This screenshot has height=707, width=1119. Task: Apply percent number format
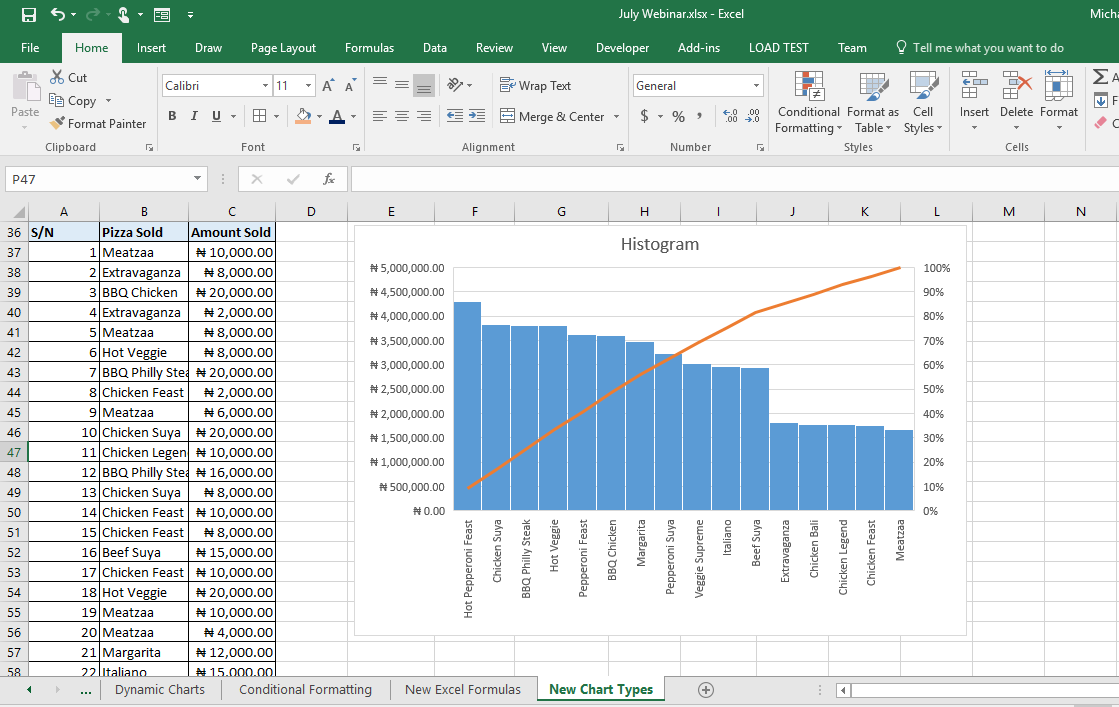[x=676, y=116]
